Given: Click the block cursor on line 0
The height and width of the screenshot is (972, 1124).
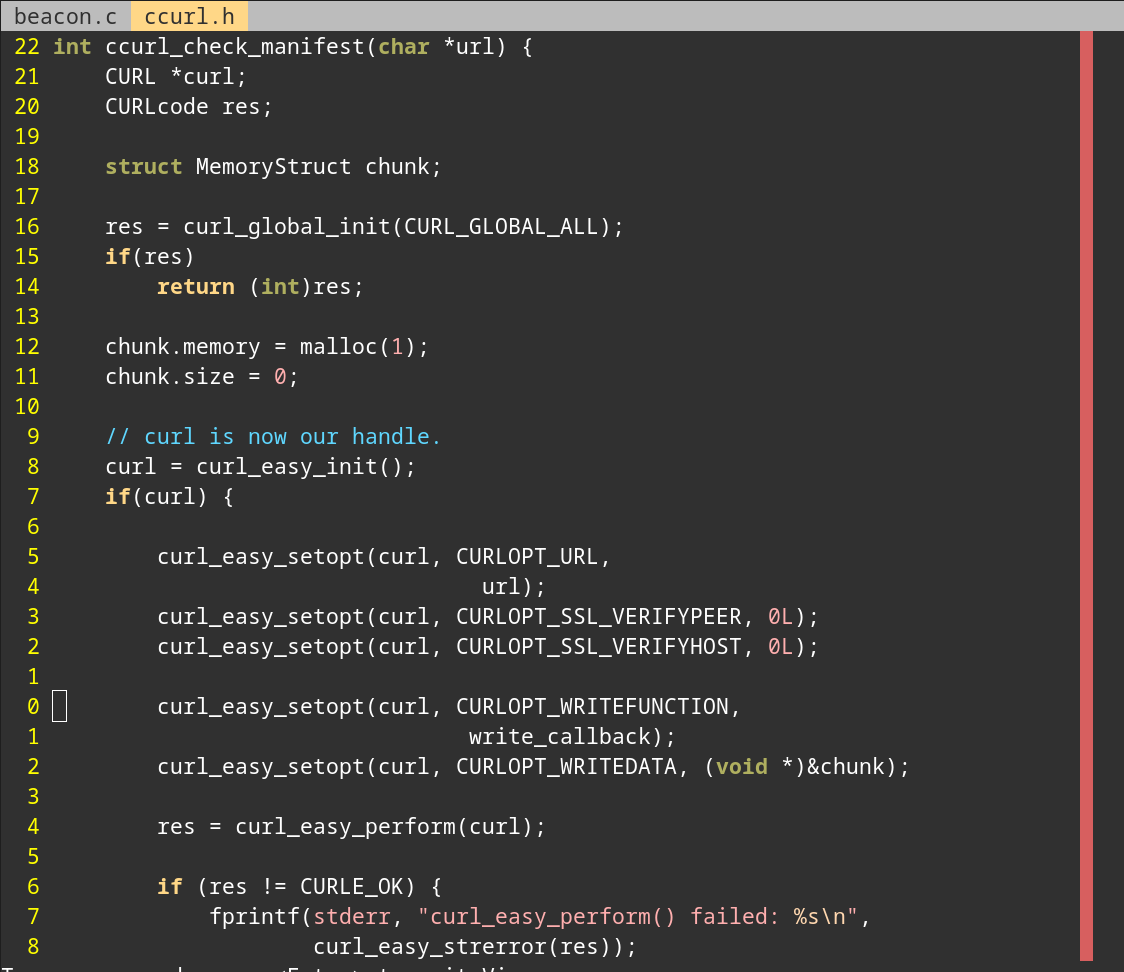Looking at the screenshot, I should [x=59, y=706].
